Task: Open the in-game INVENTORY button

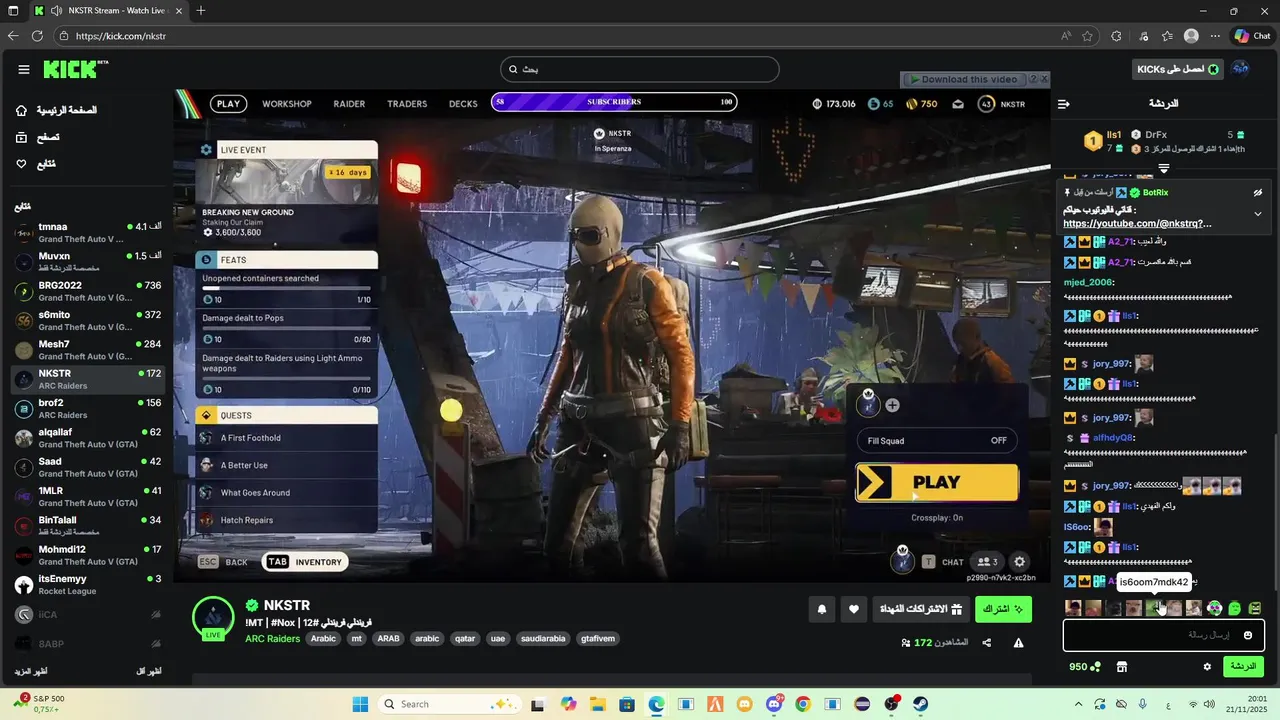Action: point(305,562)
